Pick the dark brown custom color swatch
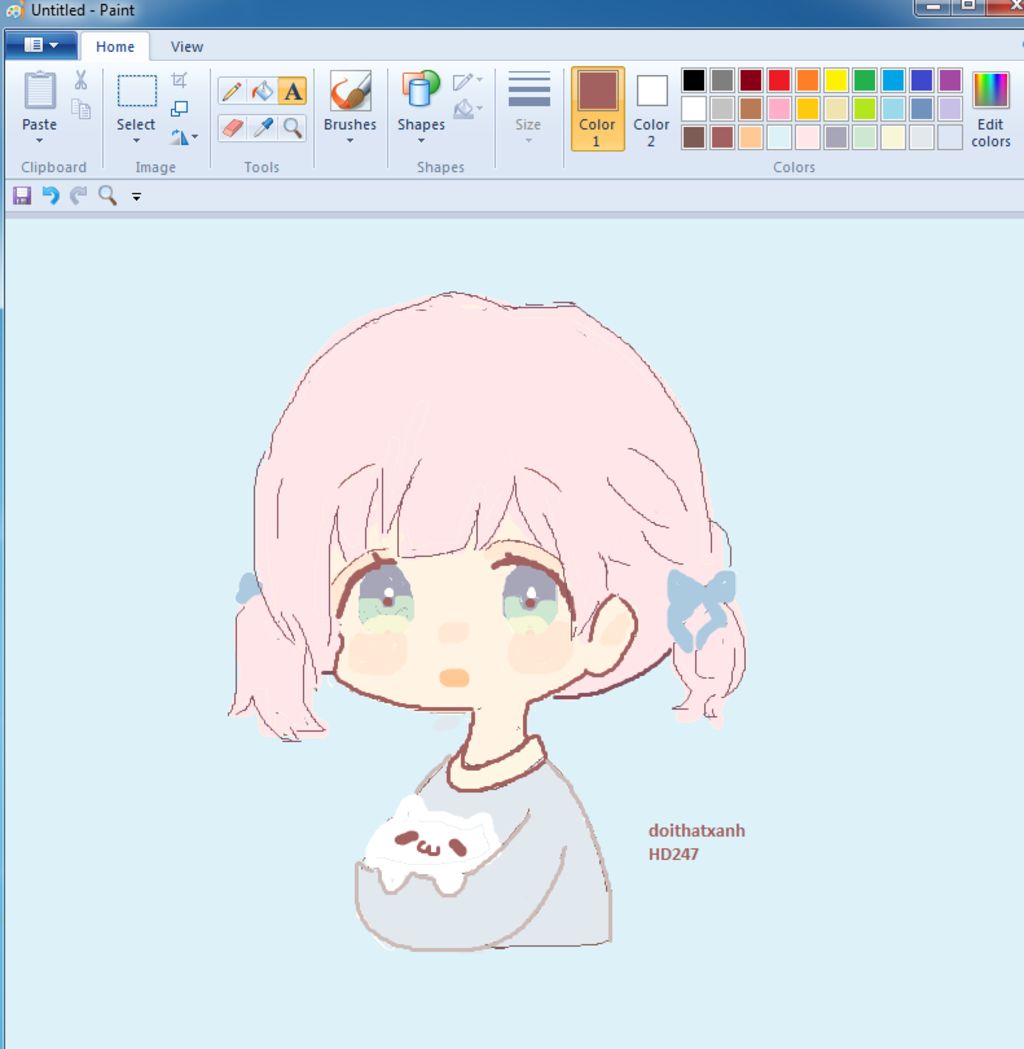 pos(694,137)
